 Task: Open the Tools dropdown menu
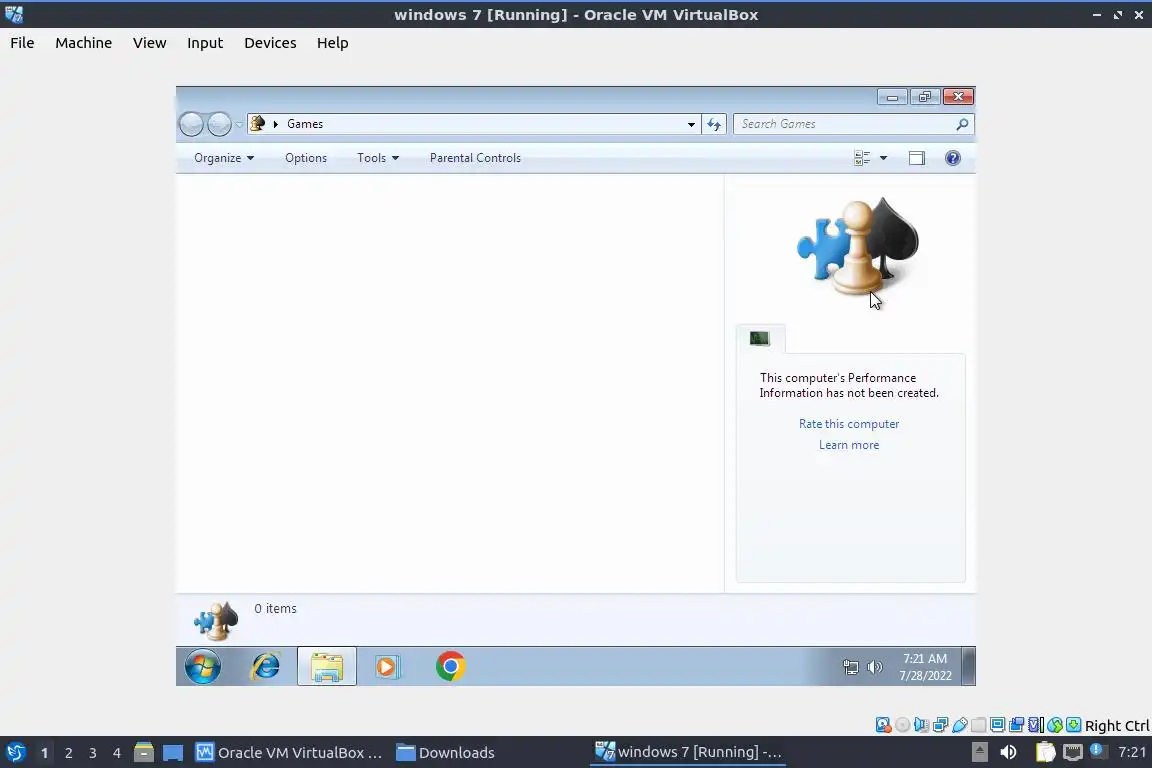pyautogui.click(x=378, y=158)
